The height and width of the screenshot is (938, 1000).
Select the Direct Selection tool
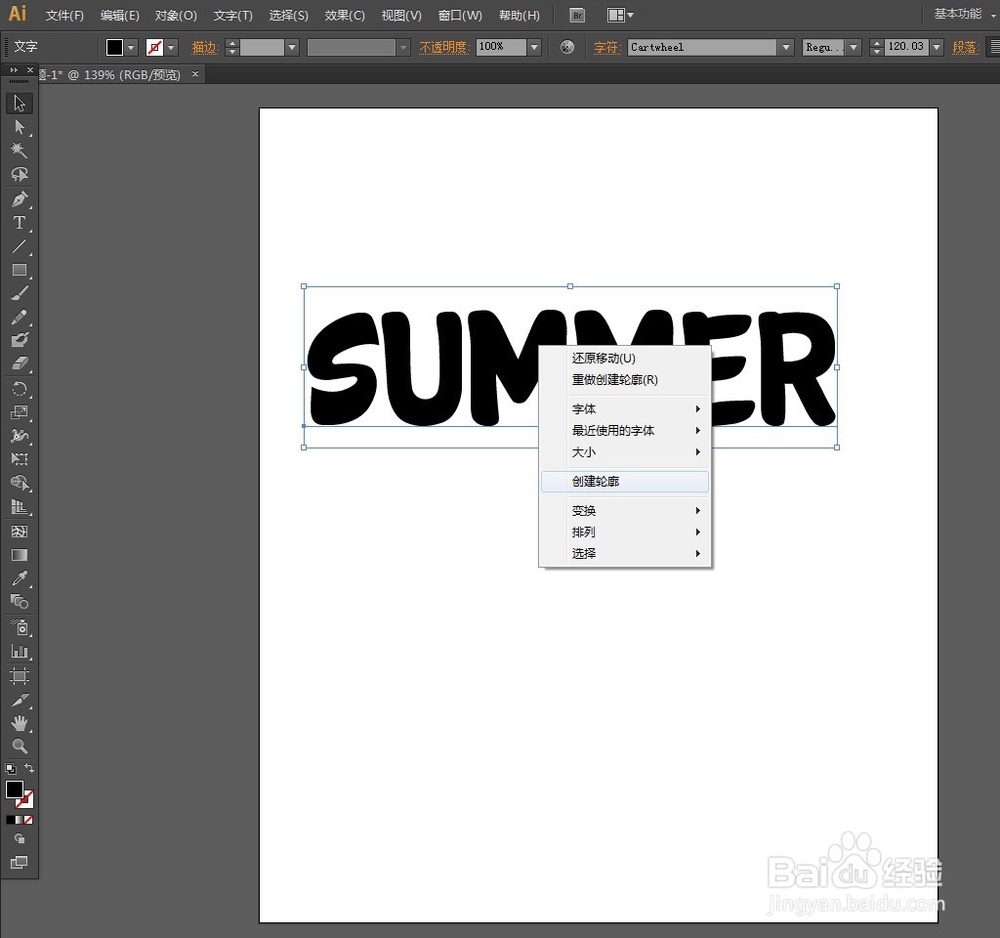(19, 127)
